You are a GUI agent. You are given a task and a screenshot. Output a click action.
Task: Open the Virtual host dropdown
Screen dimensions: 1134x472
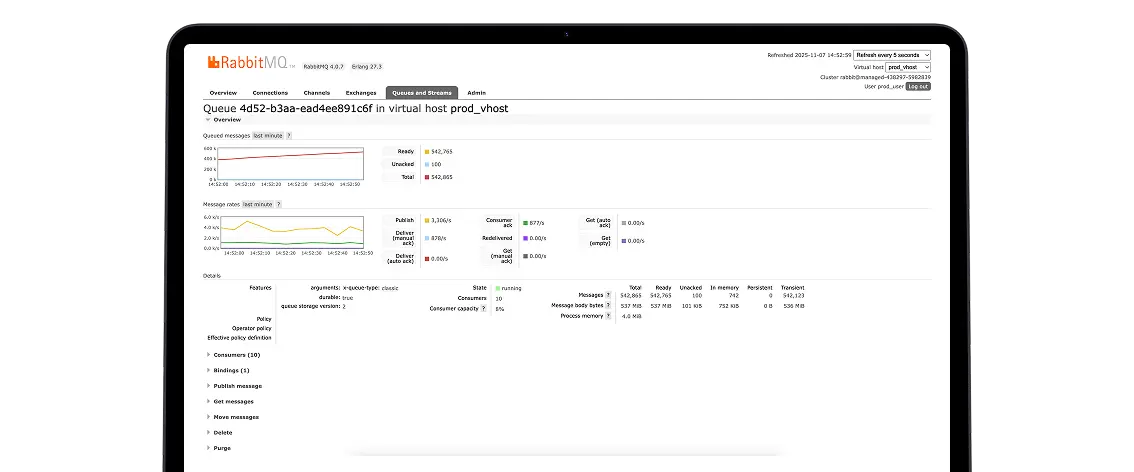point(907,67)
